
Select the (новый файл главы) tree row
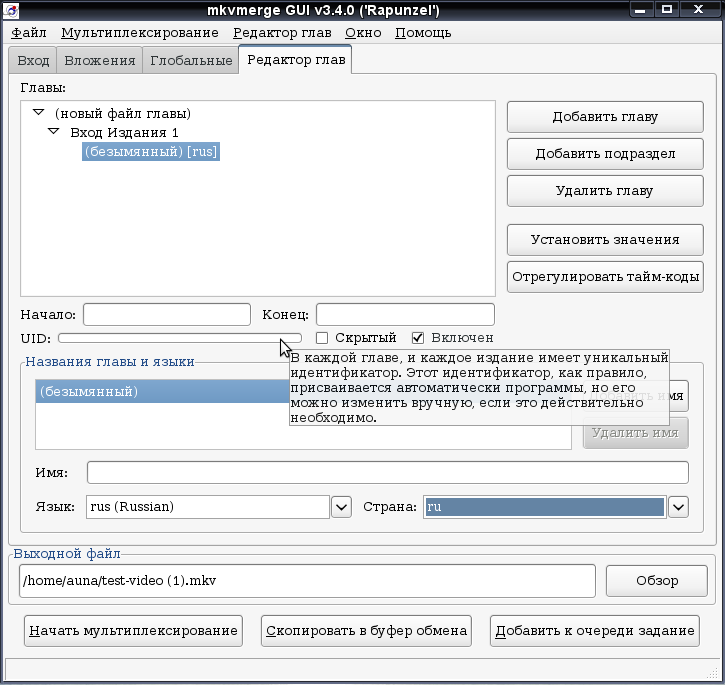coord(123,114)
